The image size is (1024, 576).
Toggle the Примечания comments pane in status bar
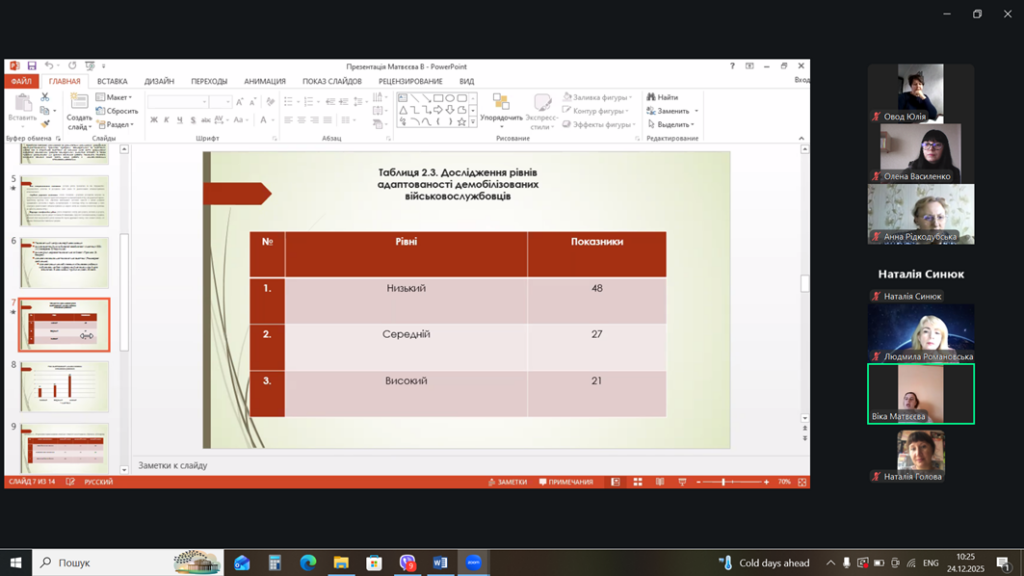(565, 482)
